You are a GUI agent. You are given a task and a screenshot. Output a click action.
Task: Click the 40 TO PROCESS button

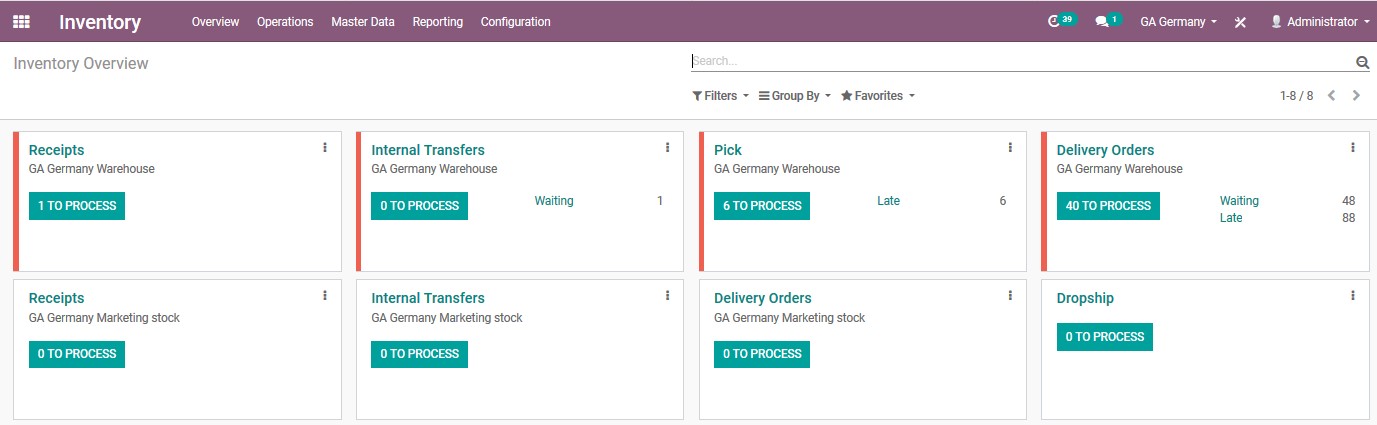tap(1108, 206)
